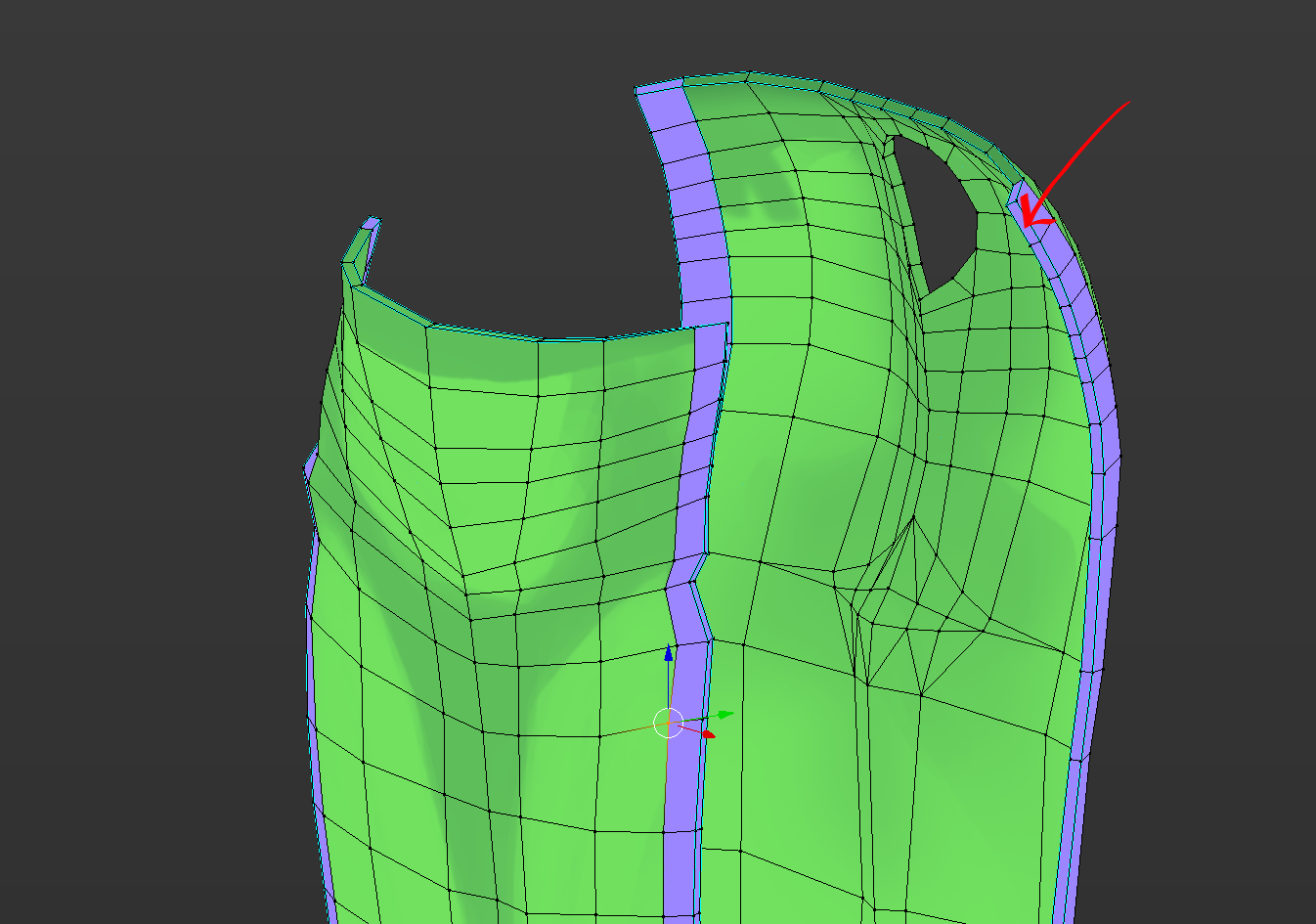1316x924 pixels.
Task: Click the green Y-axis gizmo arrow
Action: tap(724, 715)
